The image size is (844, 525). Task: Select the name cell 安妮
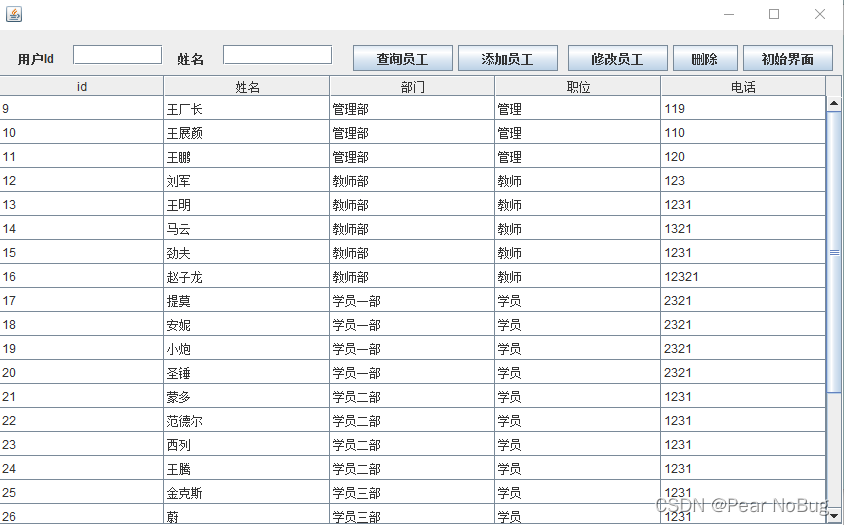[x=247, y=325]
